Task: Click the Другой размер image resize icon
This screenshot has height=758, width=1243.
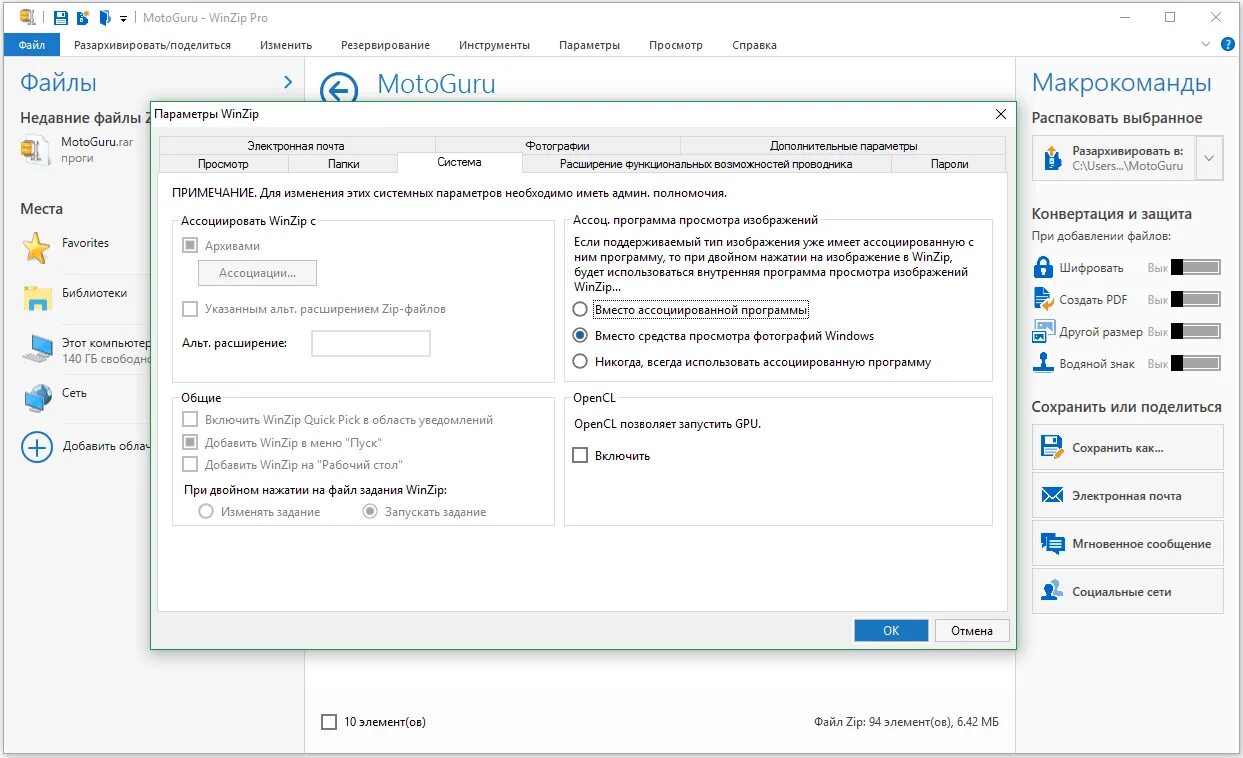Action: click(x=1044, y=331)
